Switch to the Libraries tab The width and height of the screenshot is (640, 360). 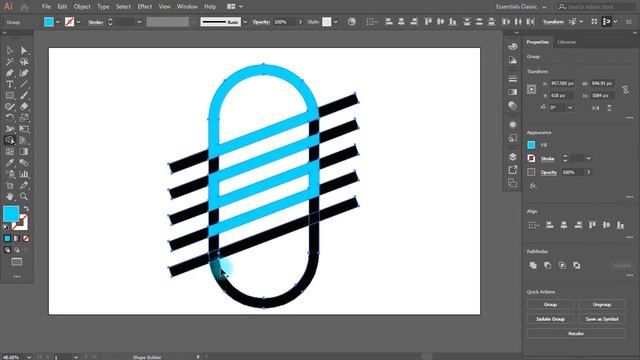click(567, 42)
